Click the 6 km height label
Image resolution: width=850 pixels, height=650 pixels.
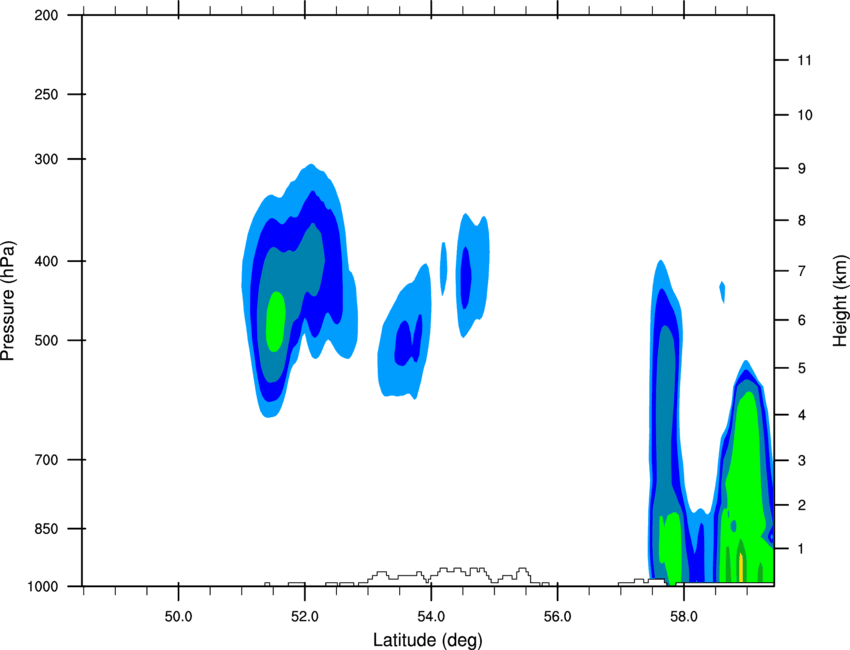pyautogui.click(x=802, y=320)
